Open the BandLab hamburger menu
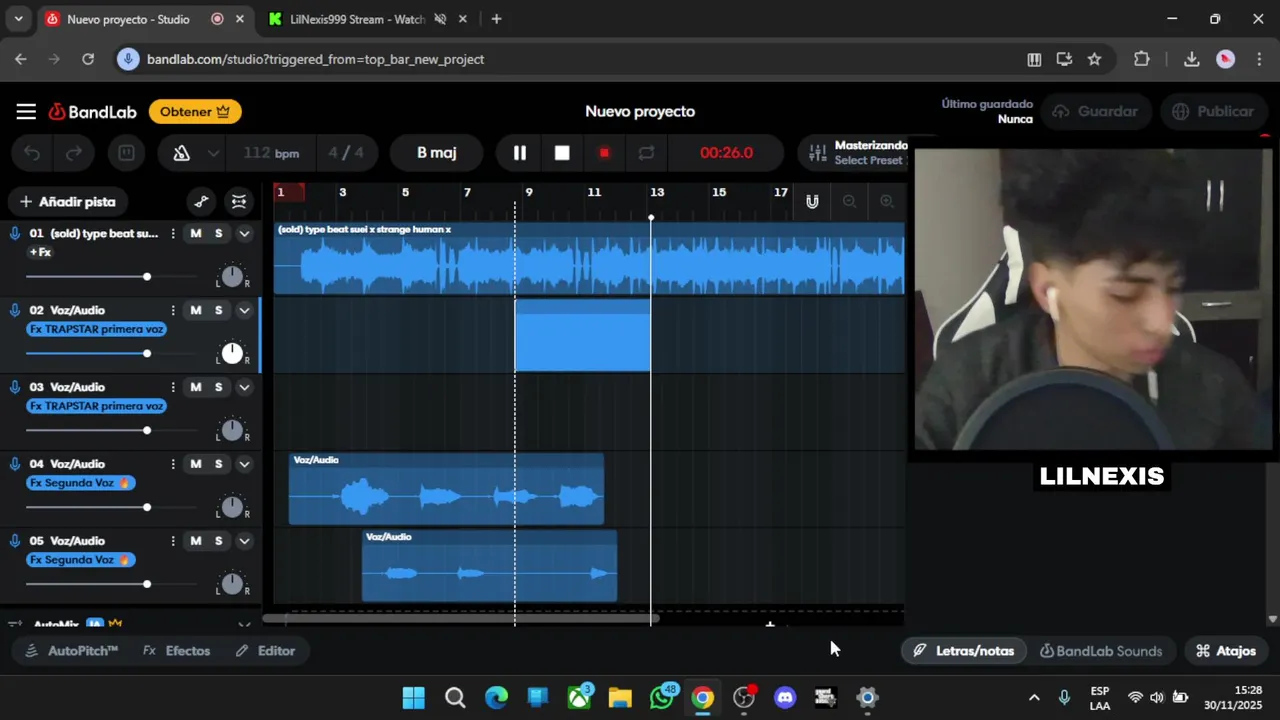This screenshot has height=720, width=1280. tap(26, 112)
